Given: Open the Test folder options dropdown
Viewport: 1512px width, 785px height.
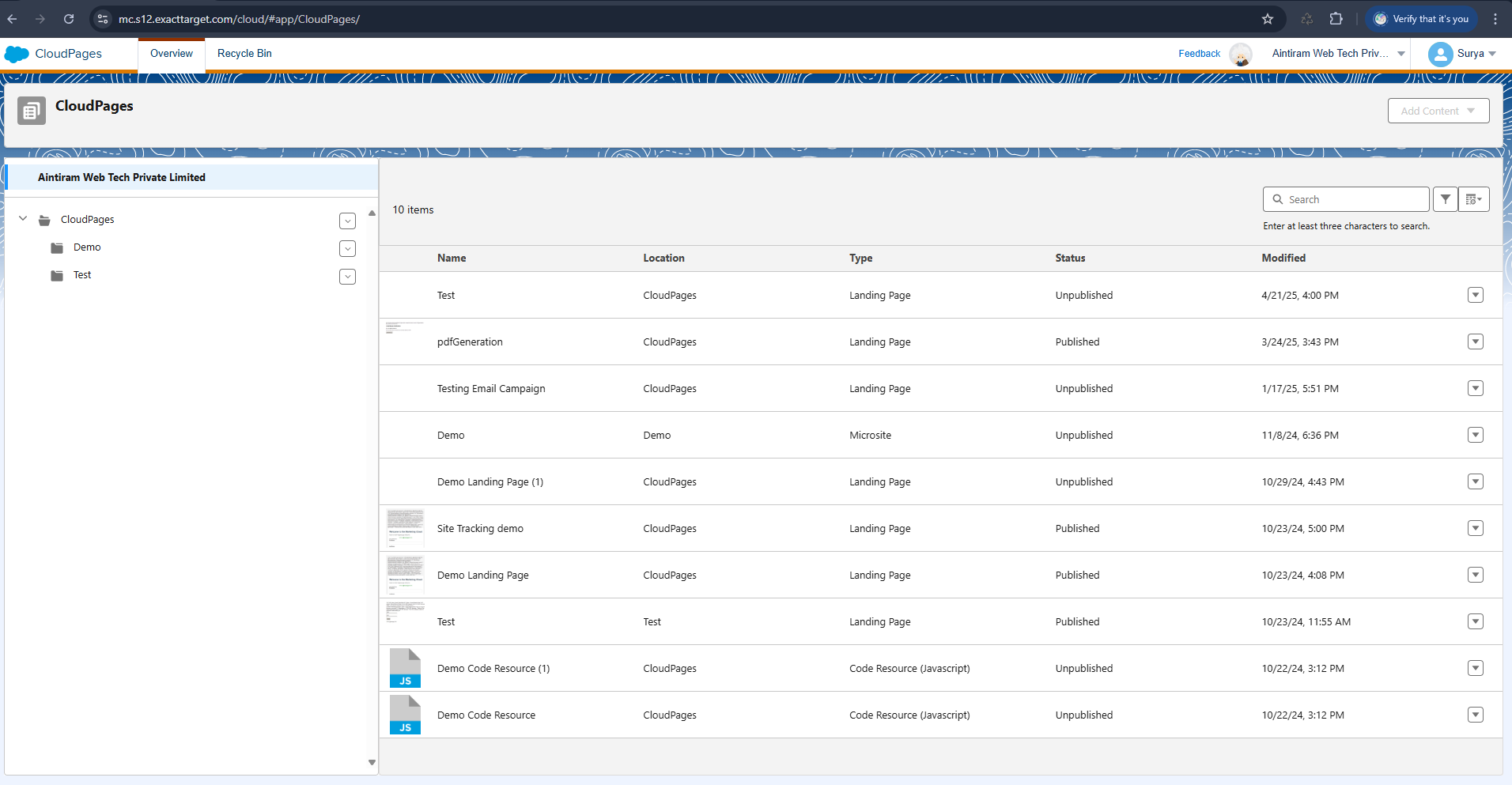Looking at the screenshot, I should (347, 276).
